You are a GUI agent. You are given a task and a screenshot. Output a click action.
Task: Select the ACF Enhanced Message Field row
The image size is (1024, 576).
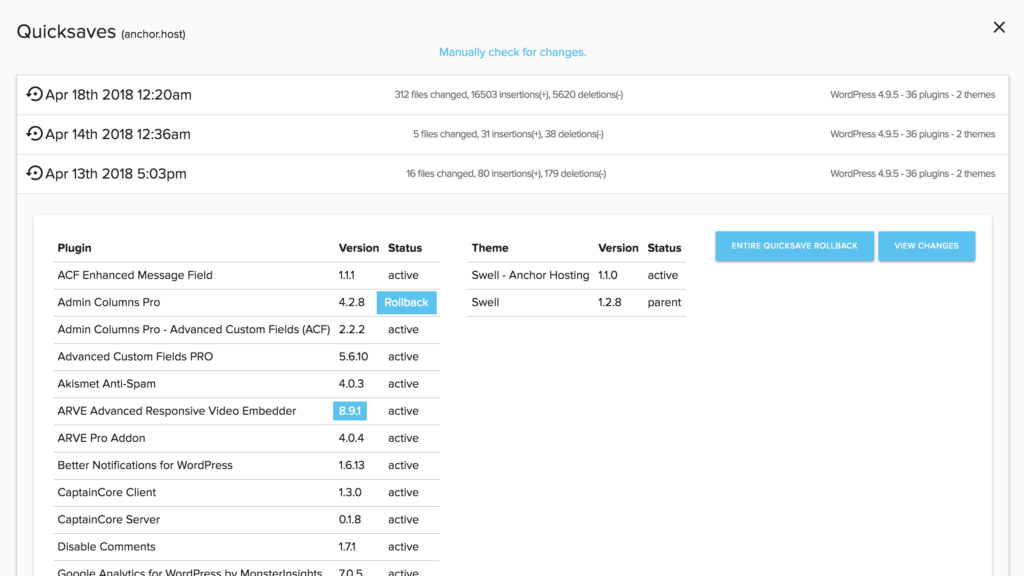(x=135, y=275)
